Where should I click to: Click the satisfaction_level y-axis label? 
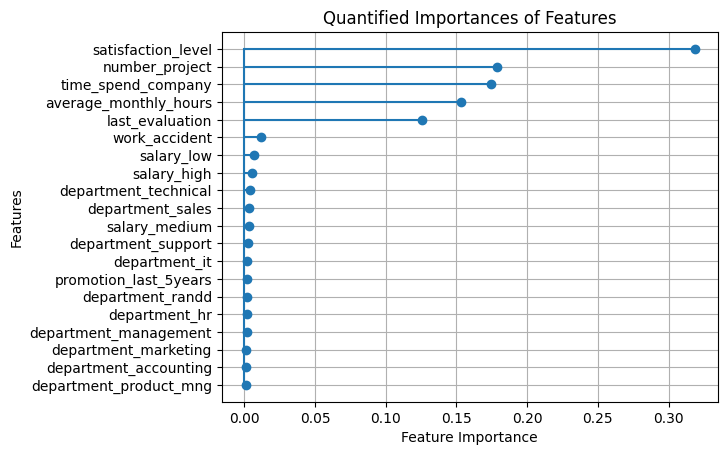click(152, 49)
